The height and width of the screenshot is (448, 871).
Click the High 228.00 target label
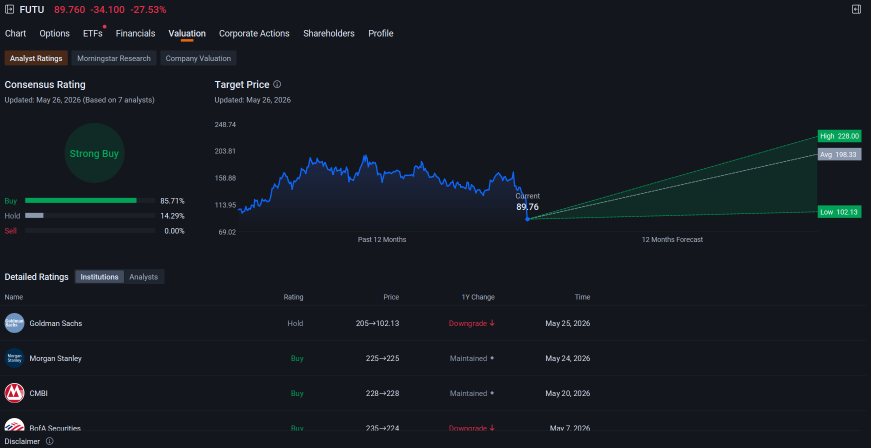[x=839, y=136]
